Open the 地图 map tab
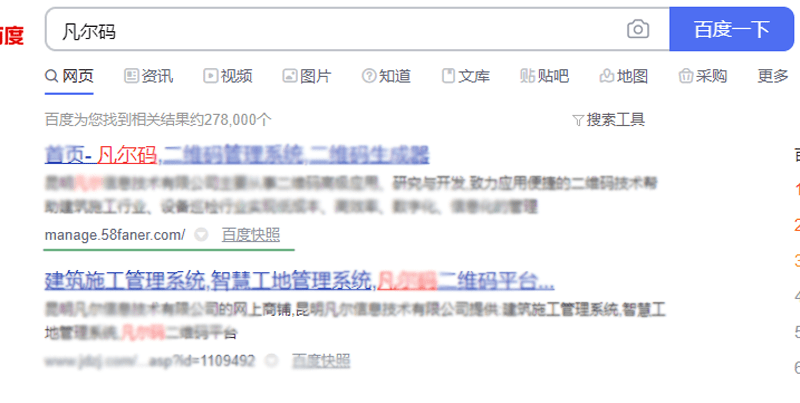Screen dimensions: 800x403 (623, 76)
